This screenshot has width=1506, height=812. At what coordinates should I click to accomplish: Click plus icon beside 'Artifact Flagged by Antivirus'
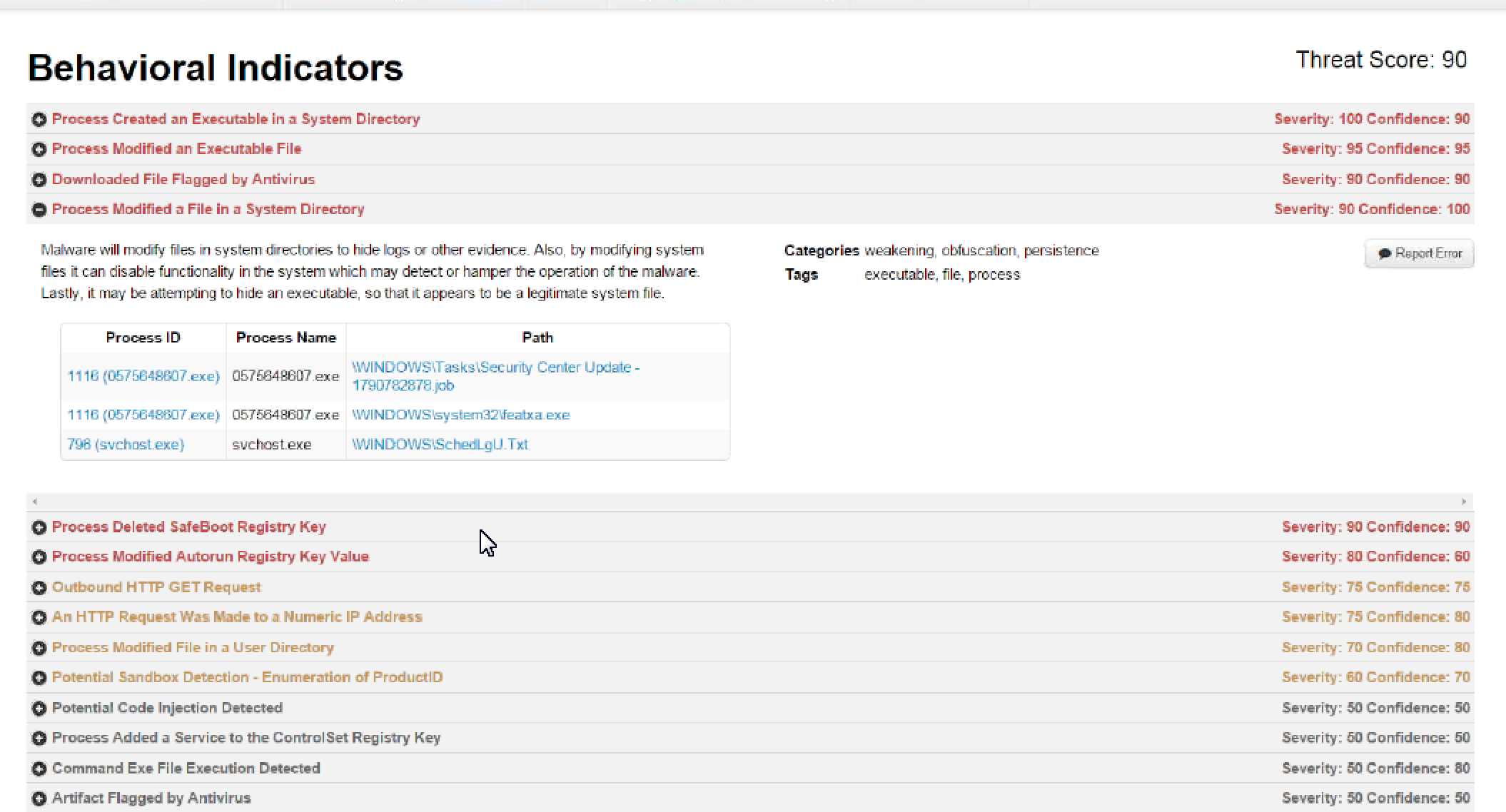pos(39,798)
